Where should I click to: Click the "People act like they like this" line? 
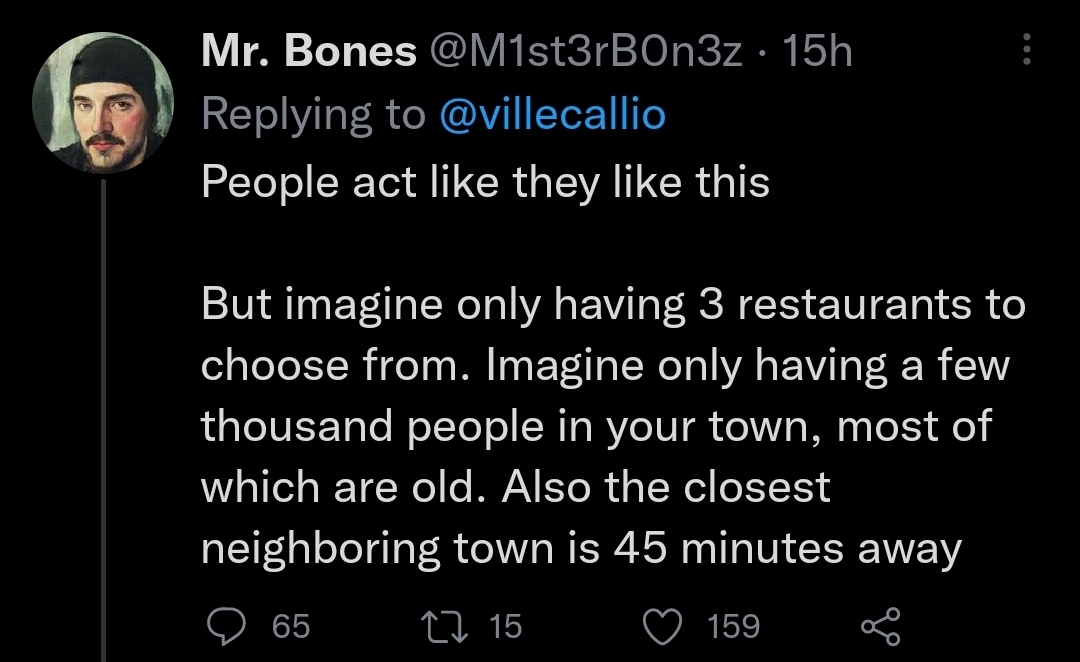(x=485, y=182)
